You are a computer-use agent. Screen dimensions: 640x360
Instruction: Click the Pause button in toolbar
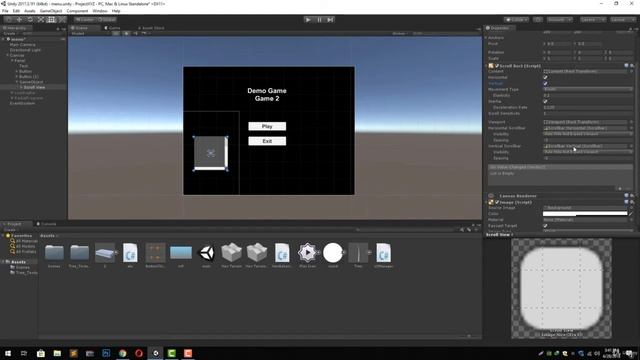[319, 19]
